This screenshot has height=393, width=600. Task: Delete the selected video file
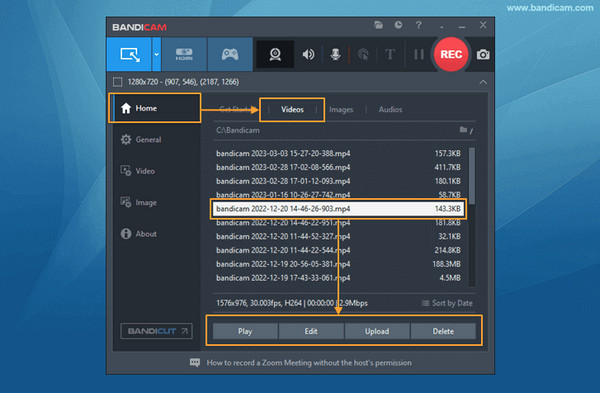click(443, 331)
